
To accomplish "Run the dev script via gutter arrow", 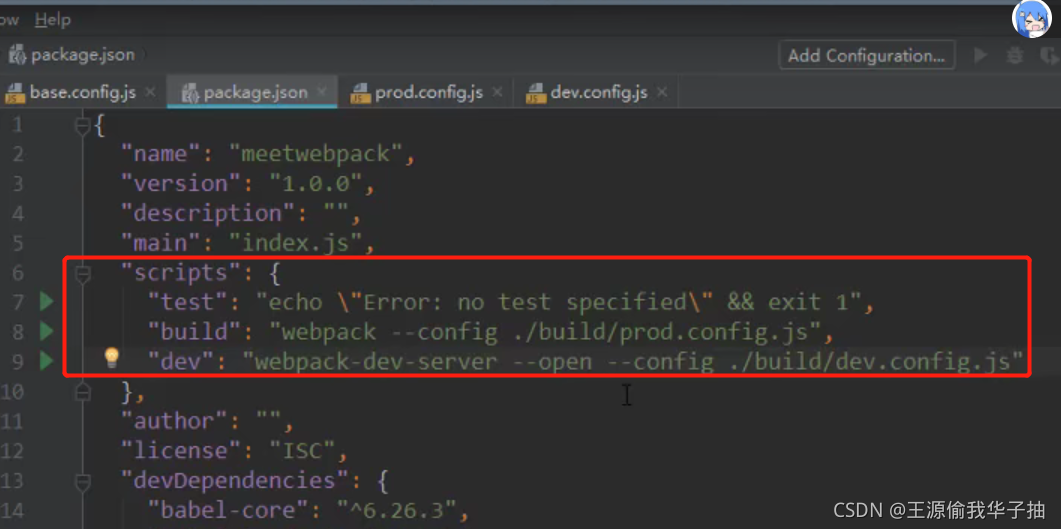I will click(46, 361).
